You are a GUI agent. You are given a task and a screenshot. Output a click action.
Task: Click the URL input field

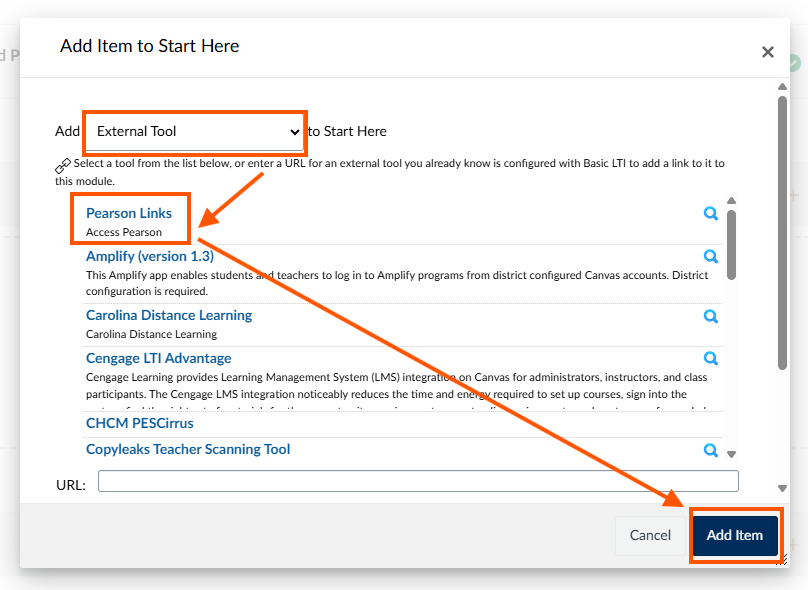pos(418,481)
